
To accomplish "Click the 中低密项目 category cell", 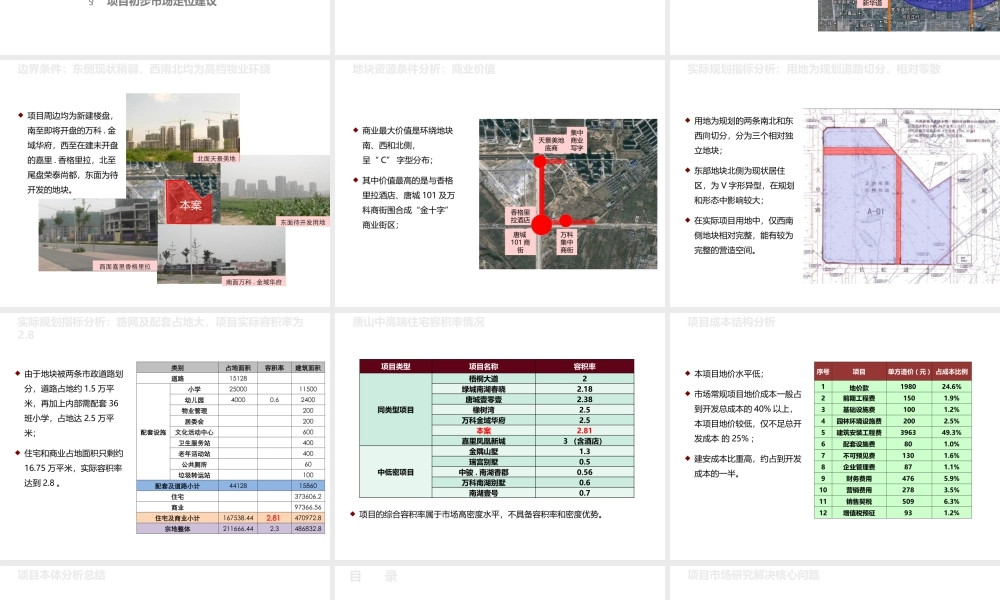I will (x=395, y=472).
